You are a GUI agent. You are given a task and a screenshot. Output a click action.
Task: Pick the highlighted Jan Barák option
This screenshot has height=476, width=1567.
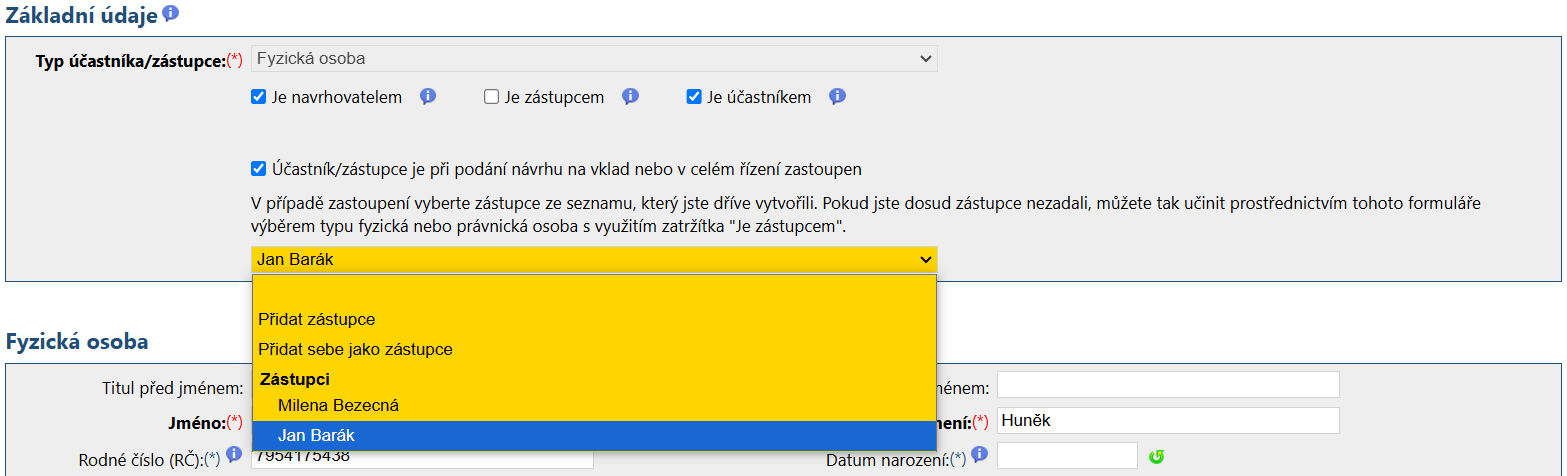[316, 436]
